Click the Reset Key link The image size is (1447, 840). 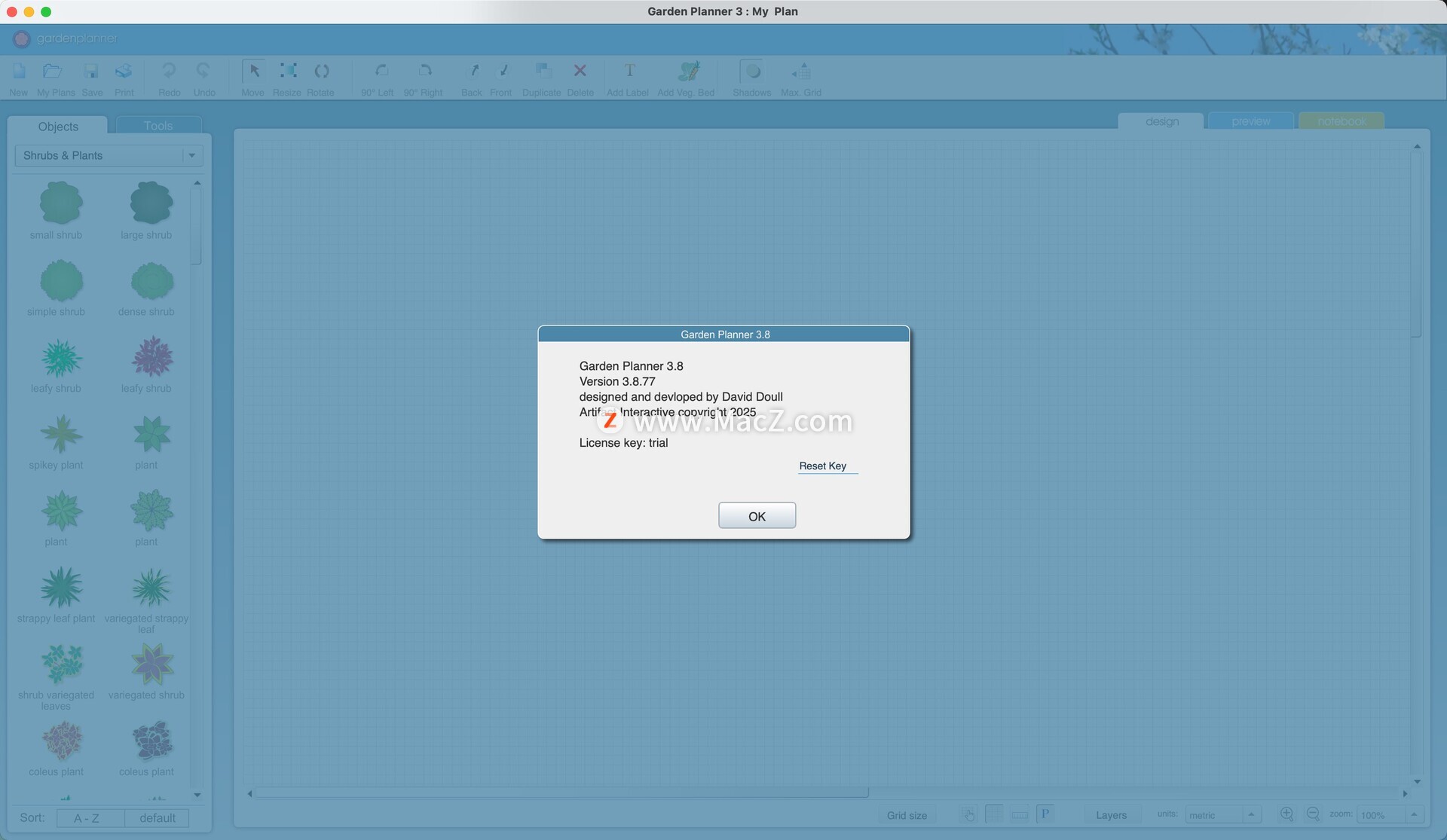823,466
